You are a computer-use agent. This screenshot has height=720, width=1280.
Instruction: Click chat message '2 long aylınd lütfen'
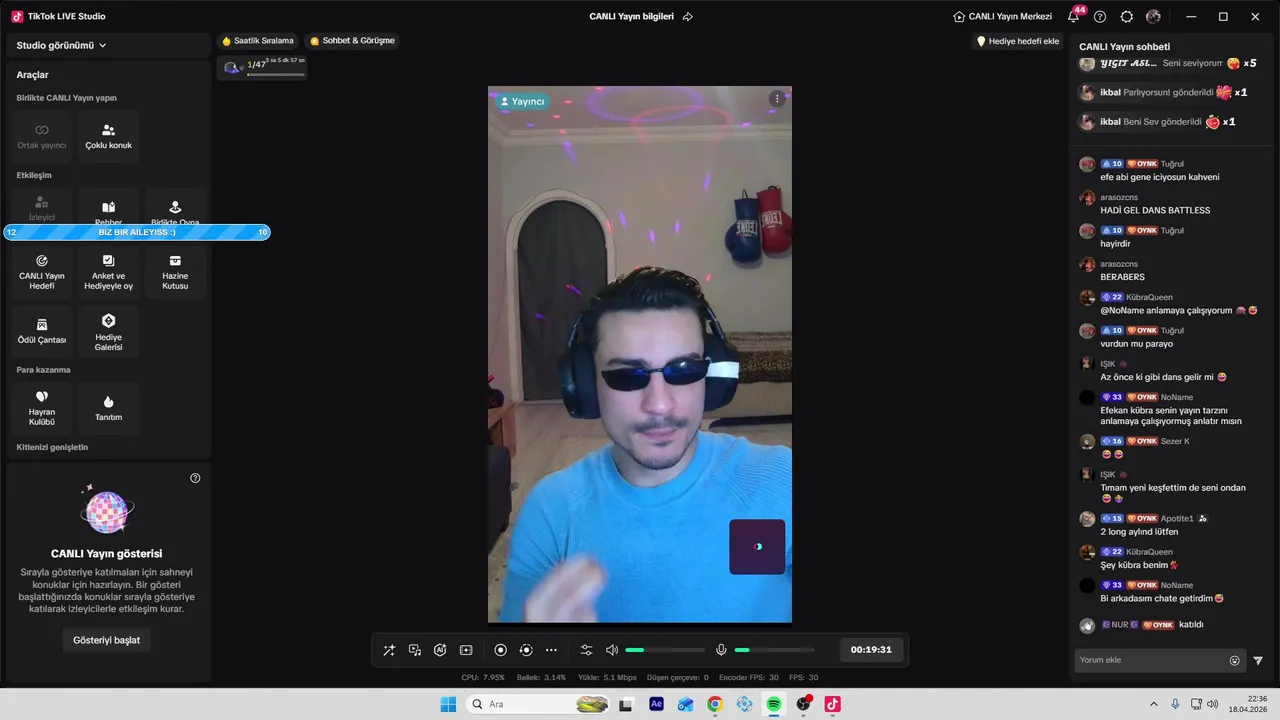[x=1139, y=532]
